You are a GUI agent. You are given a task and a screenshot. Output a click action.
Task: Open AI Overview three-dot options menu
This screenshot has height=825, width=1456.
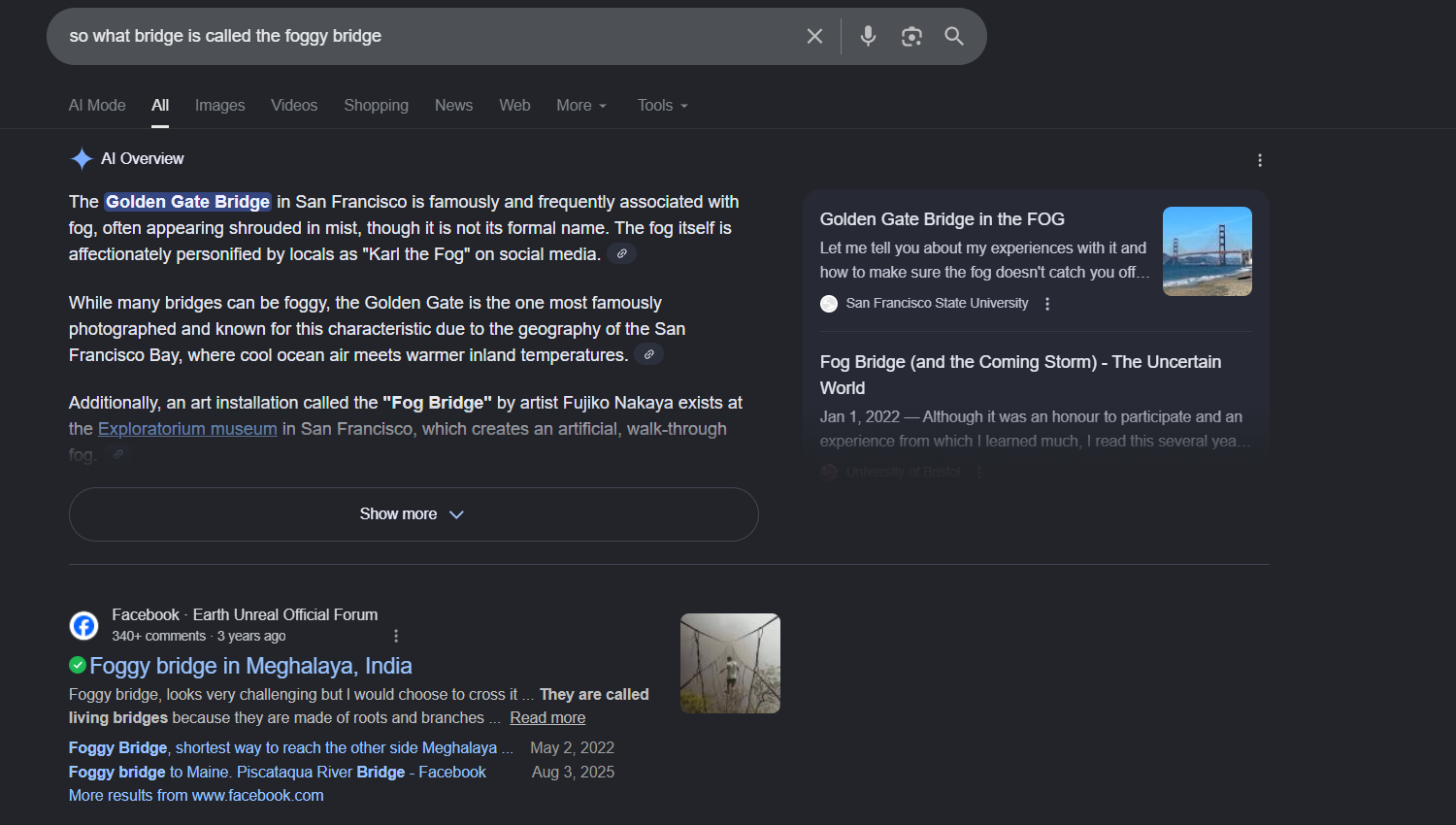(x=1259, y=160)
